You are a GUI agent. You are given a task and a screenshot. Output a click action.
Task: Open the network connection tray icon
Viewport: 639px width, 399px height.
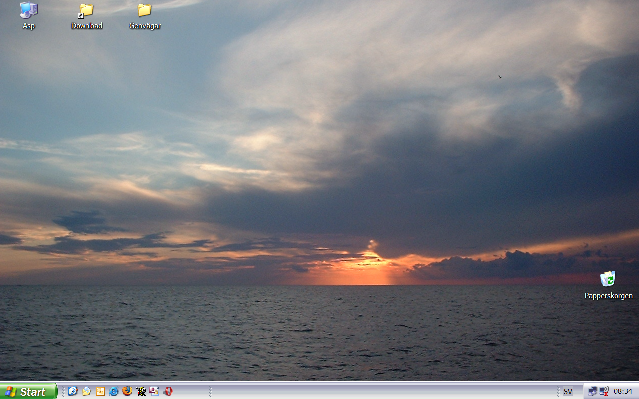coord(593,391)
